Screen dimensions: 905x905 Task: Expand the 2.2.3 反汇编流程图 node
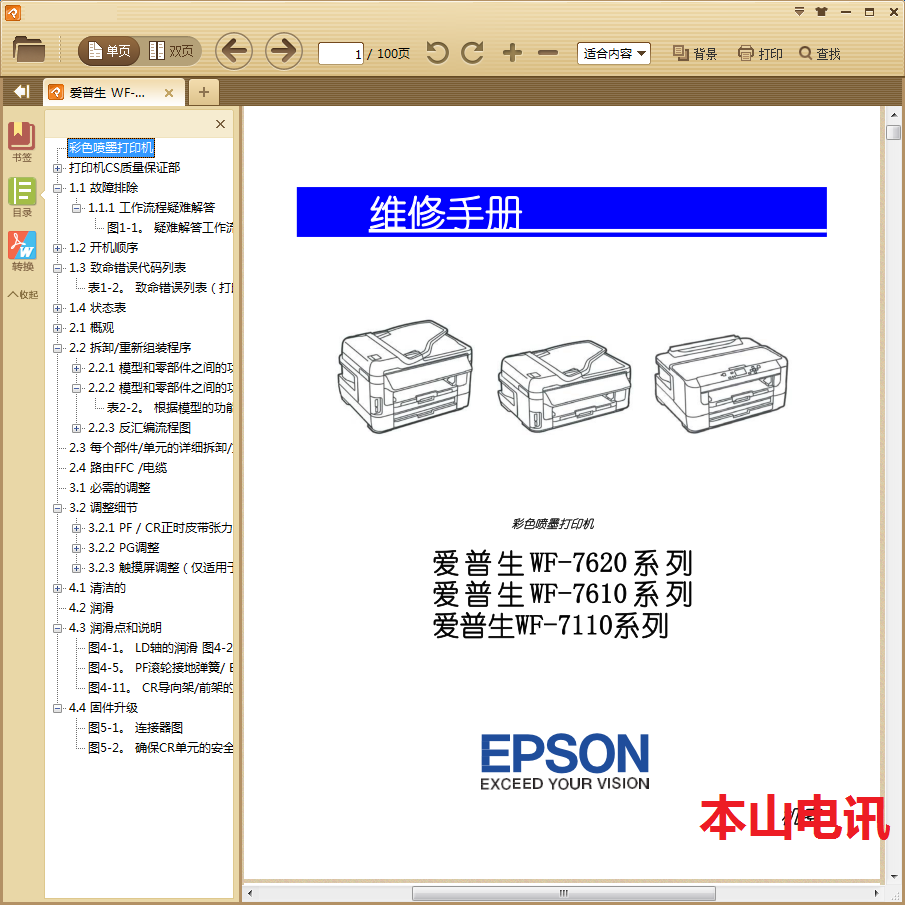[x=76, y=428]
